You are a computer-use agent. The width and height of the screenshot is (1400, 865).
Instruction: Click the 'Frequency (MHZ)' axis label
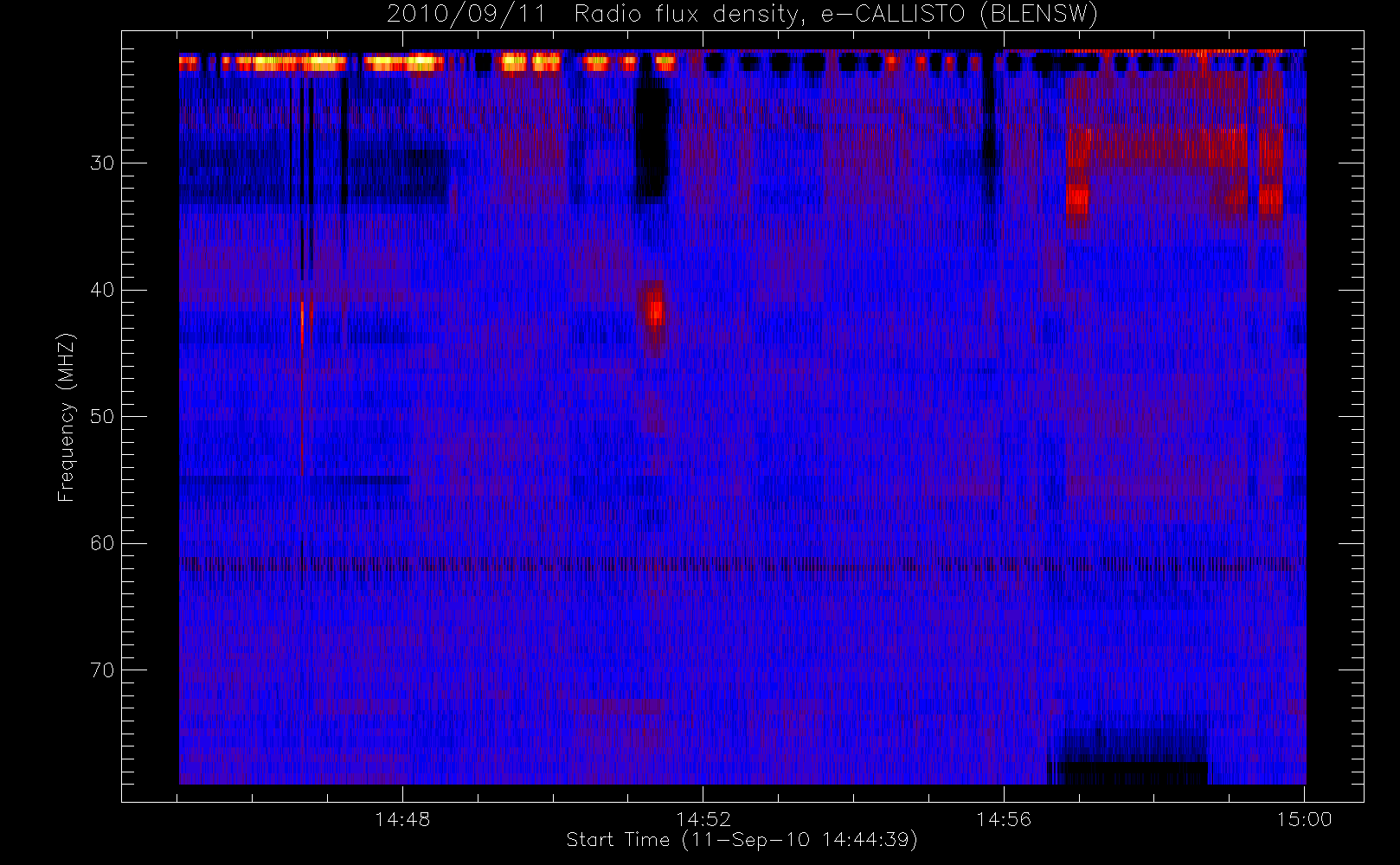67,417
